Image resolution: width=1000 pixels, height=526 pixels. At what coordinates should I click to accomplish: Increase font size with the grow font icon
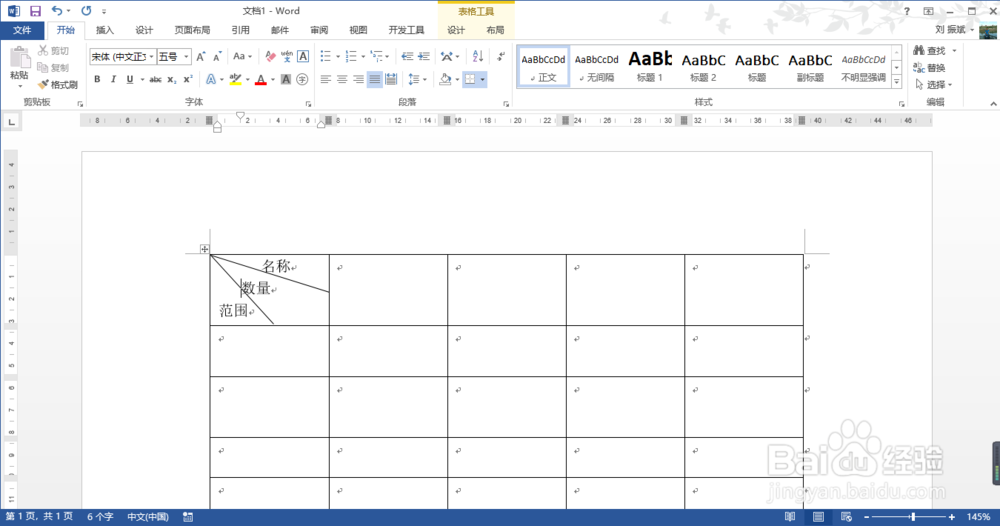tap(201, 57)
